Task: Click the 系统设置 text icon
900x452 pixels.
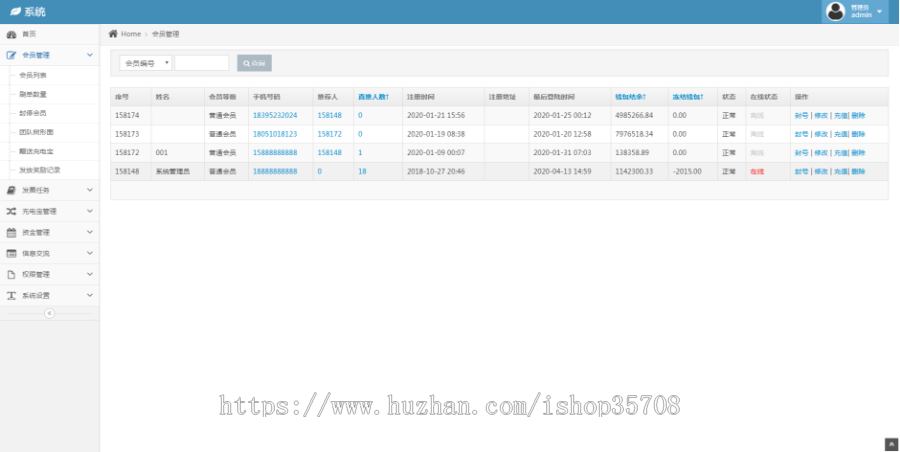Action: (11, 295)
